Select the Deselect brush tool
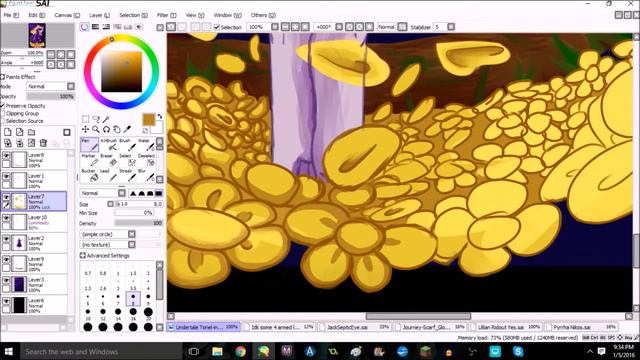This screenshot has height=360, width=640. pos(146,160)
